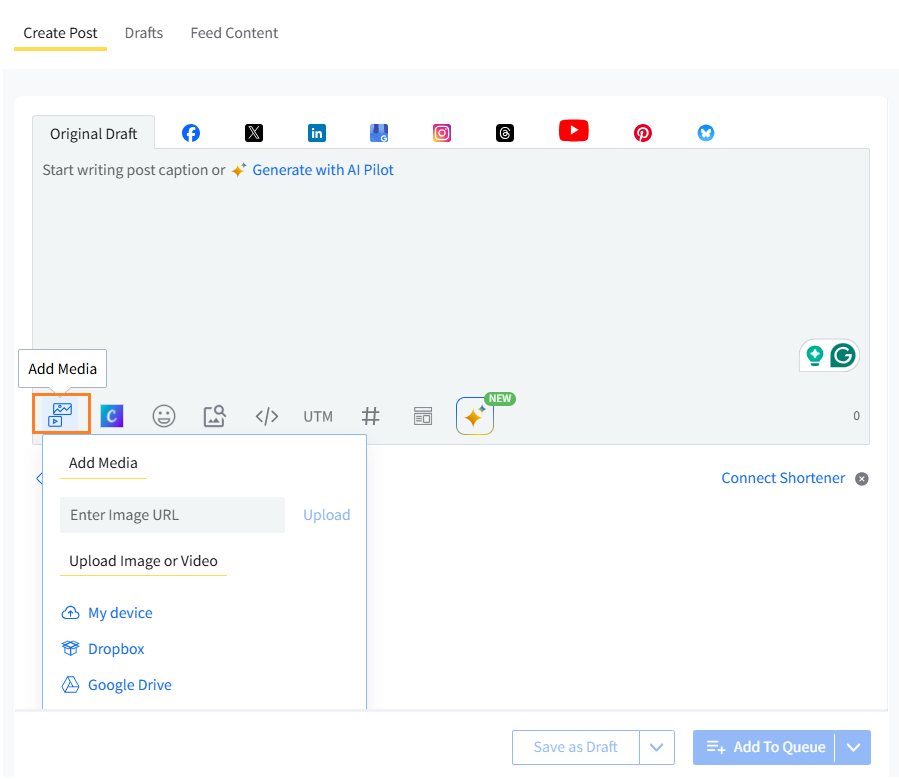899x779 pixels.
Task: Select the Instagram platform tab
Action: coord(442,133)
